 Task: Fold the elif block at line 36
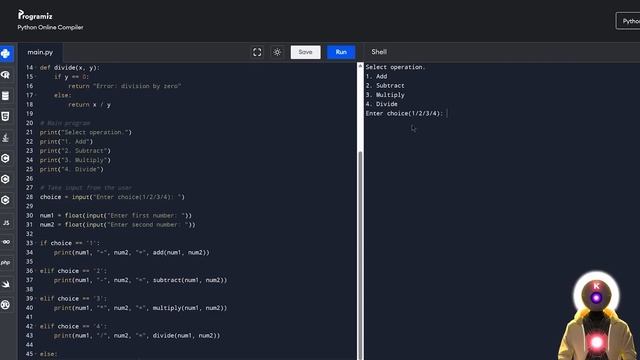(36, 271)
